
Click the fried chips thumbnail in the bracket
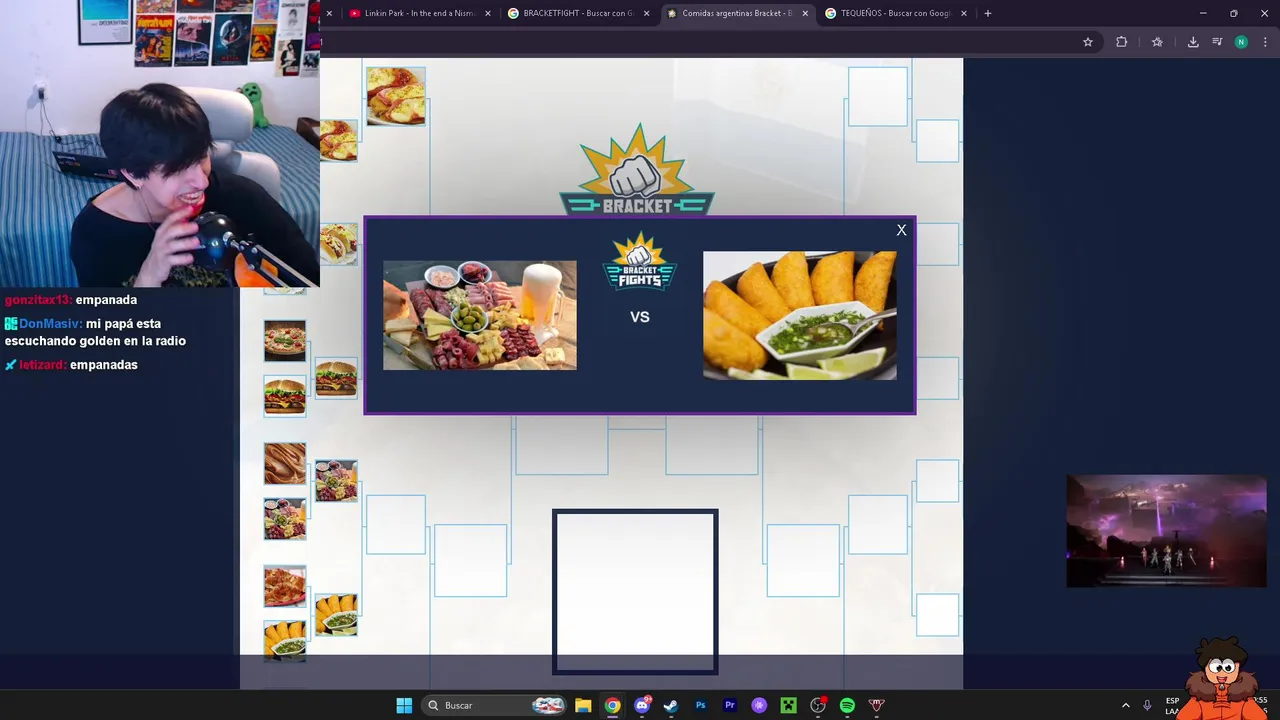[x=285, y=587]
